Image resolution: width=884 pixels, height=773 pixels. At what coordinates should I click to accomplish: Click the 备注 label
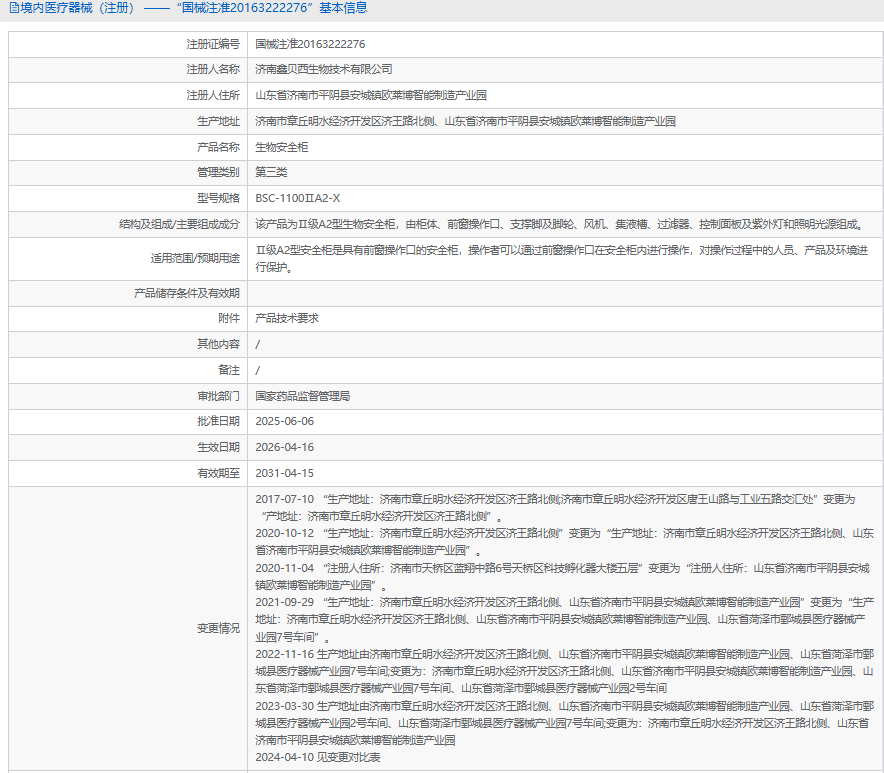[x=229, y=370]
